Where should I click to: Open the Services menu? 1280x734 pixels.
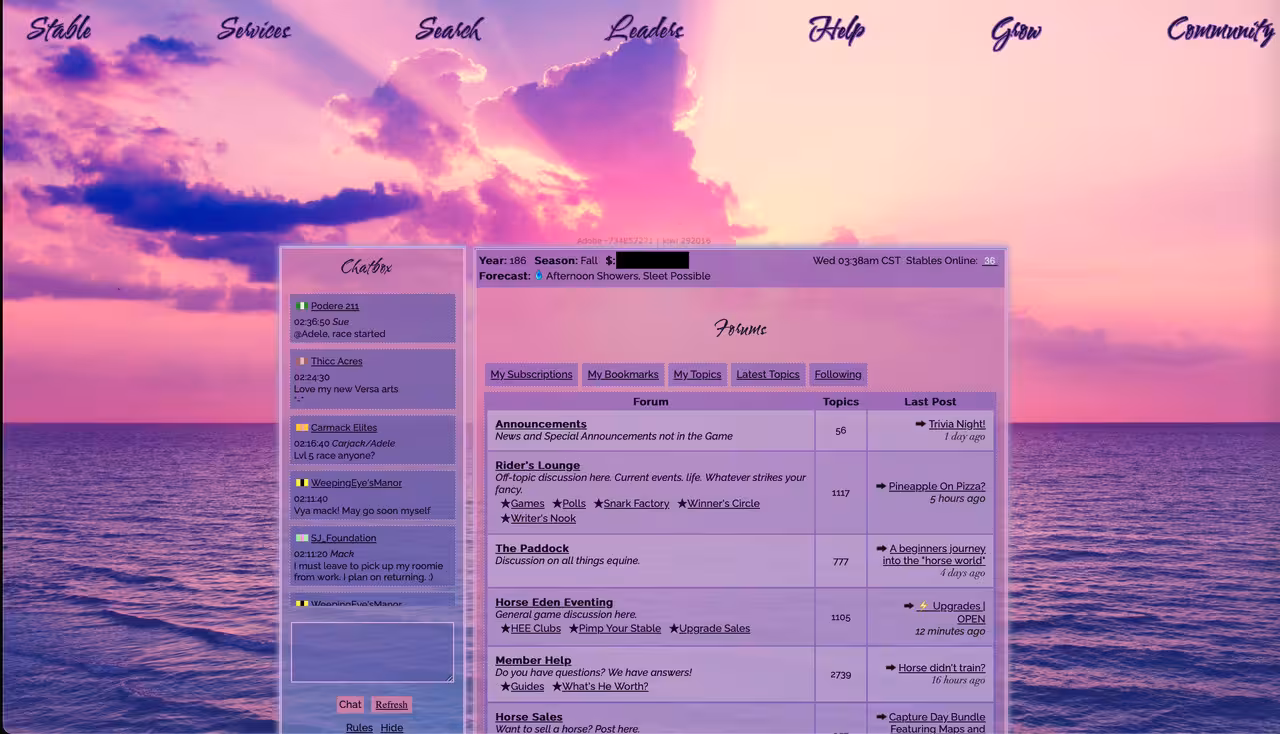254,29
